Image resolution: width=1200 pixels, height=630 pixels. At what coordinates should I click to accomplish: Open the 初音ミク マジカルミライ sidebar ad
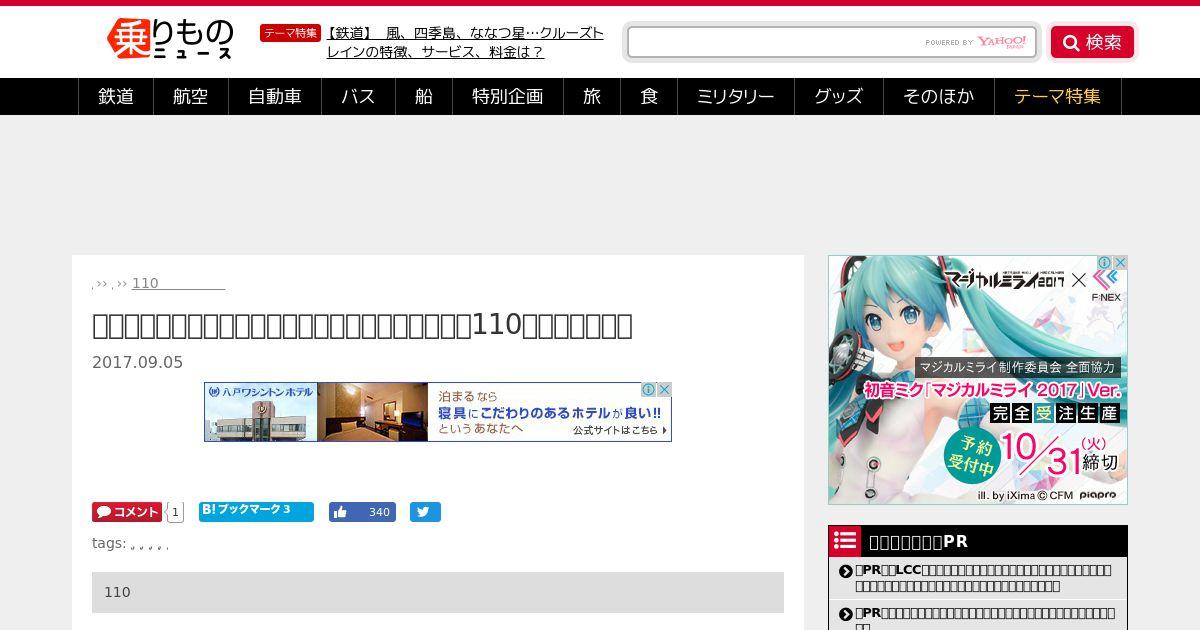(x=978, y=380)
